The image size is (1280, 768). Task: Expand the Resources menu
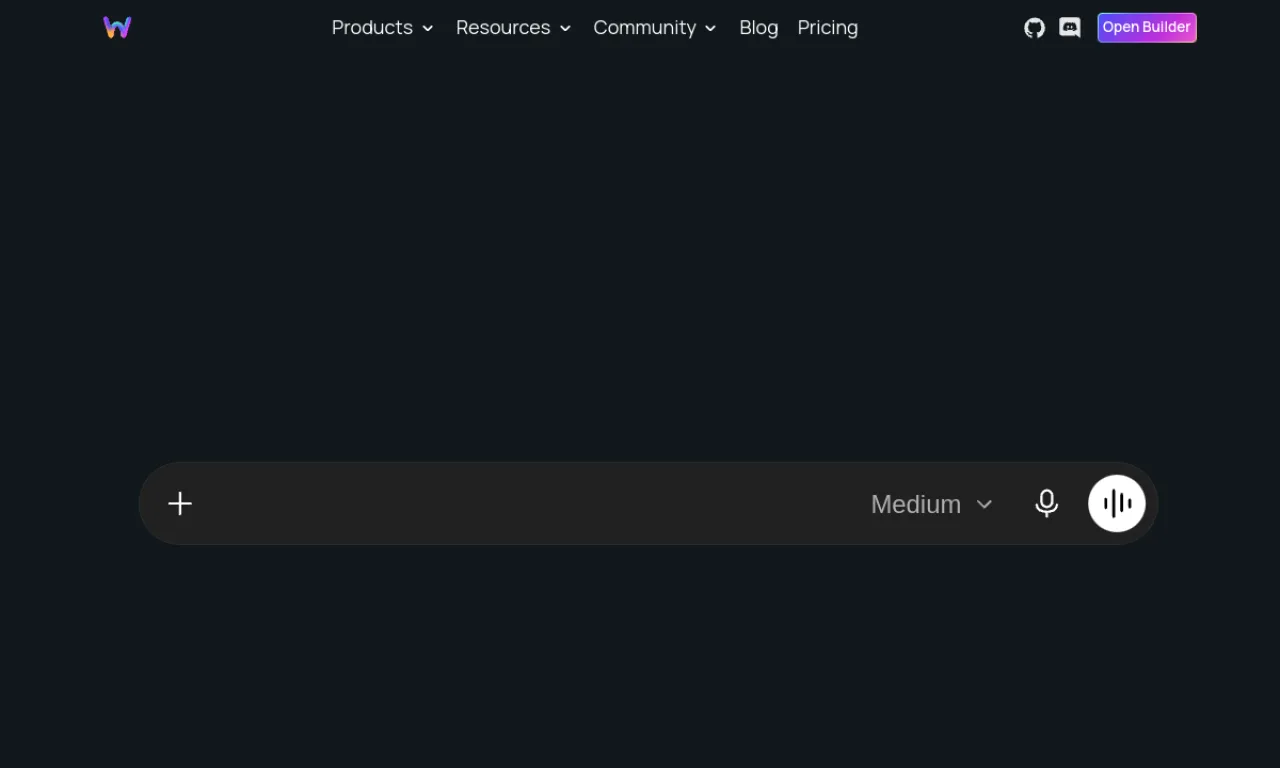(513, 28)
